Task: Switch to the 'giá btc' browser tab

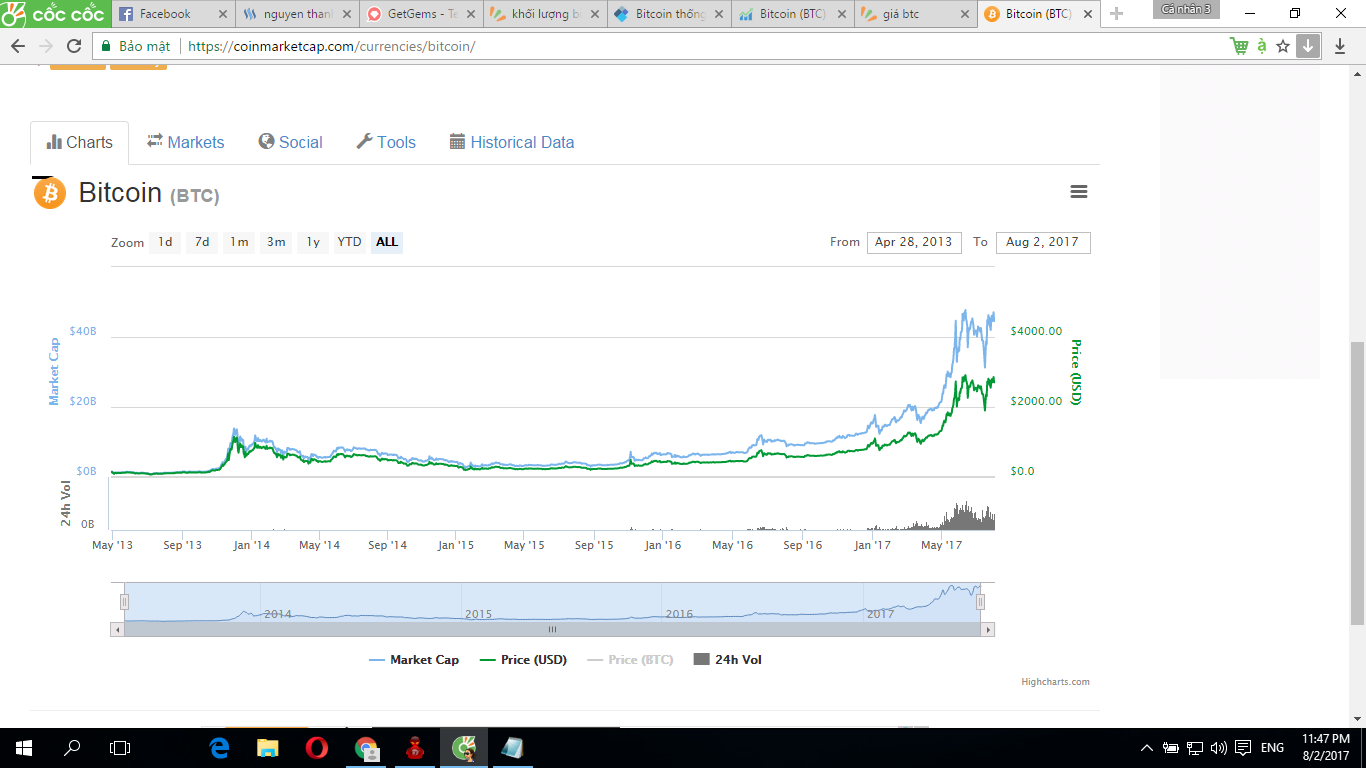Action: pos(915,14)
